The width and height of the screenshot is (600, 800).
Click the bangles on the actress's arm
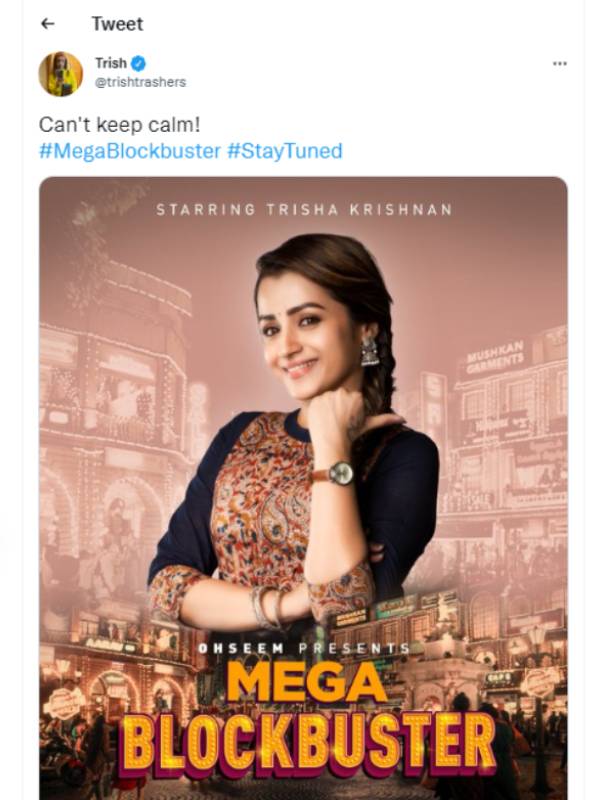point(268,606)
